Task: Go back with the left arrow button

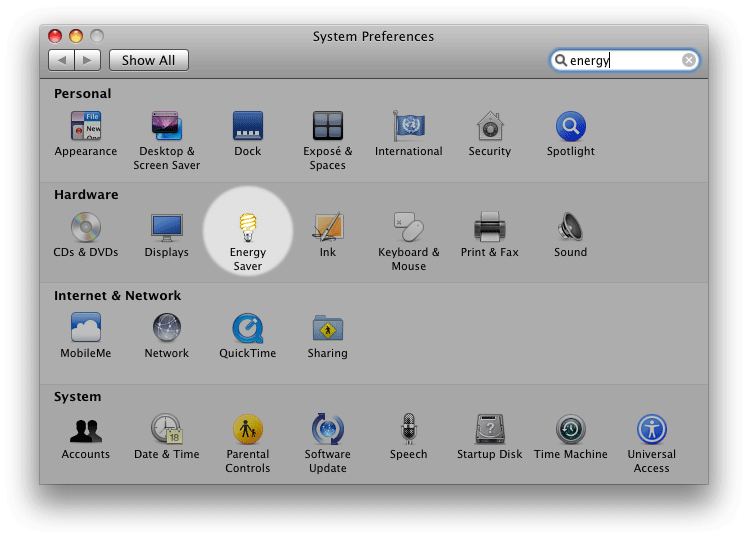Action: [62, 61]
